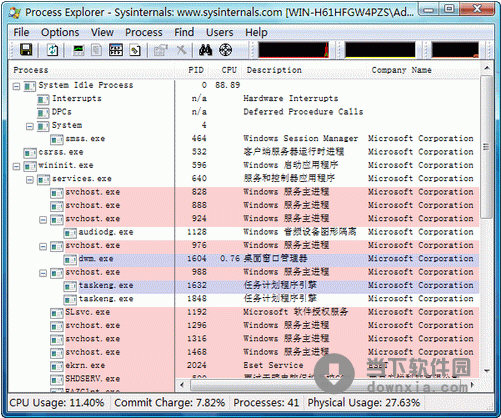The height and width of the screenshot is (418, 501).
Task: Open the View menu
Action: pyautogui.click(x=102, y=32)
